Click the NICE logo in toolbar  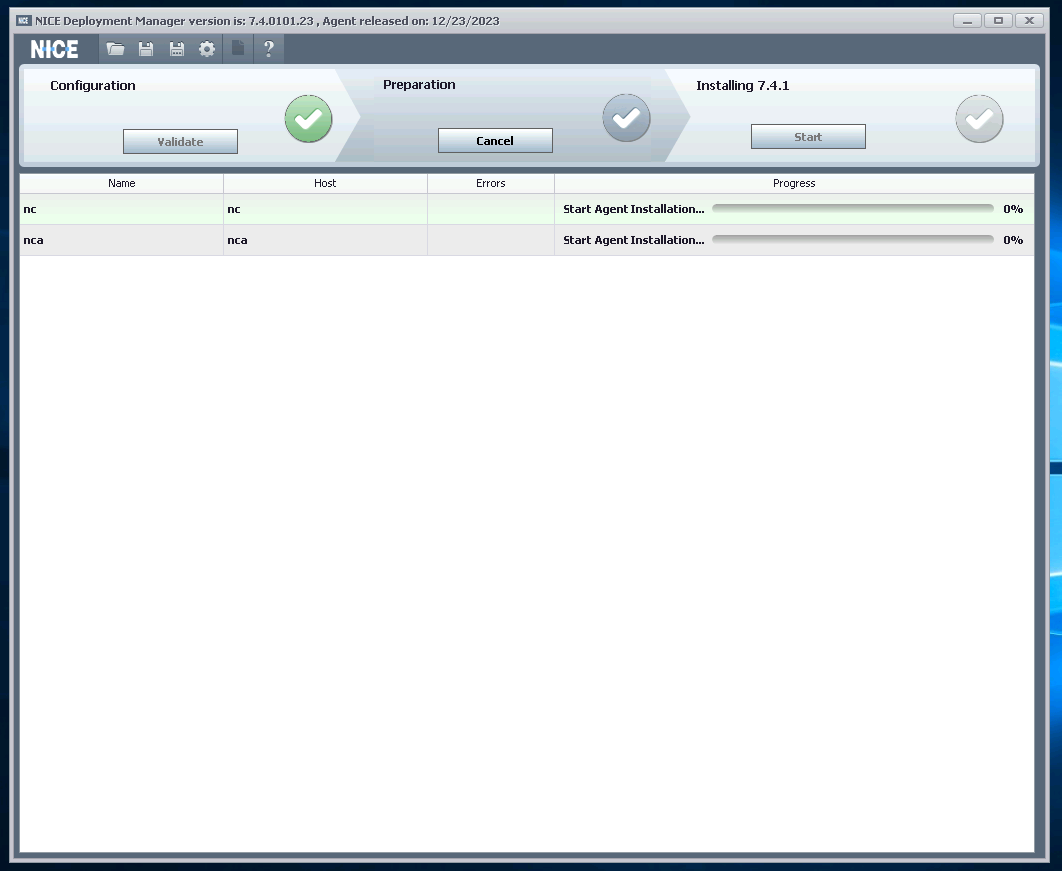pyautogui.click(x=55, y=49)
